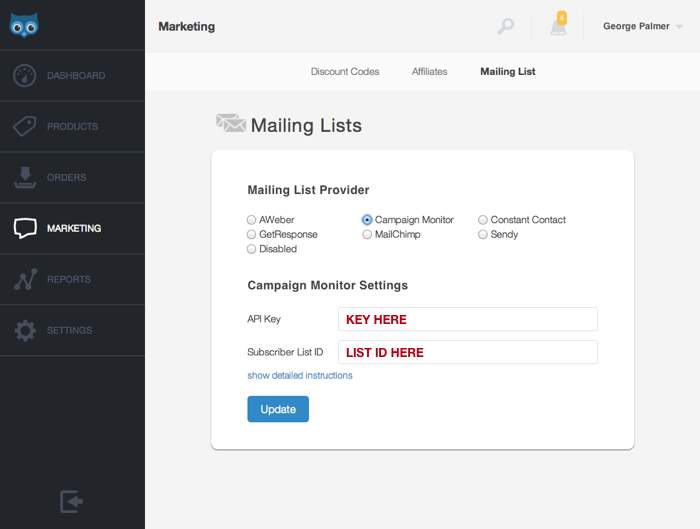Switch to the Affiliates tab
The image size is (700, 529).
click(429, 71)
